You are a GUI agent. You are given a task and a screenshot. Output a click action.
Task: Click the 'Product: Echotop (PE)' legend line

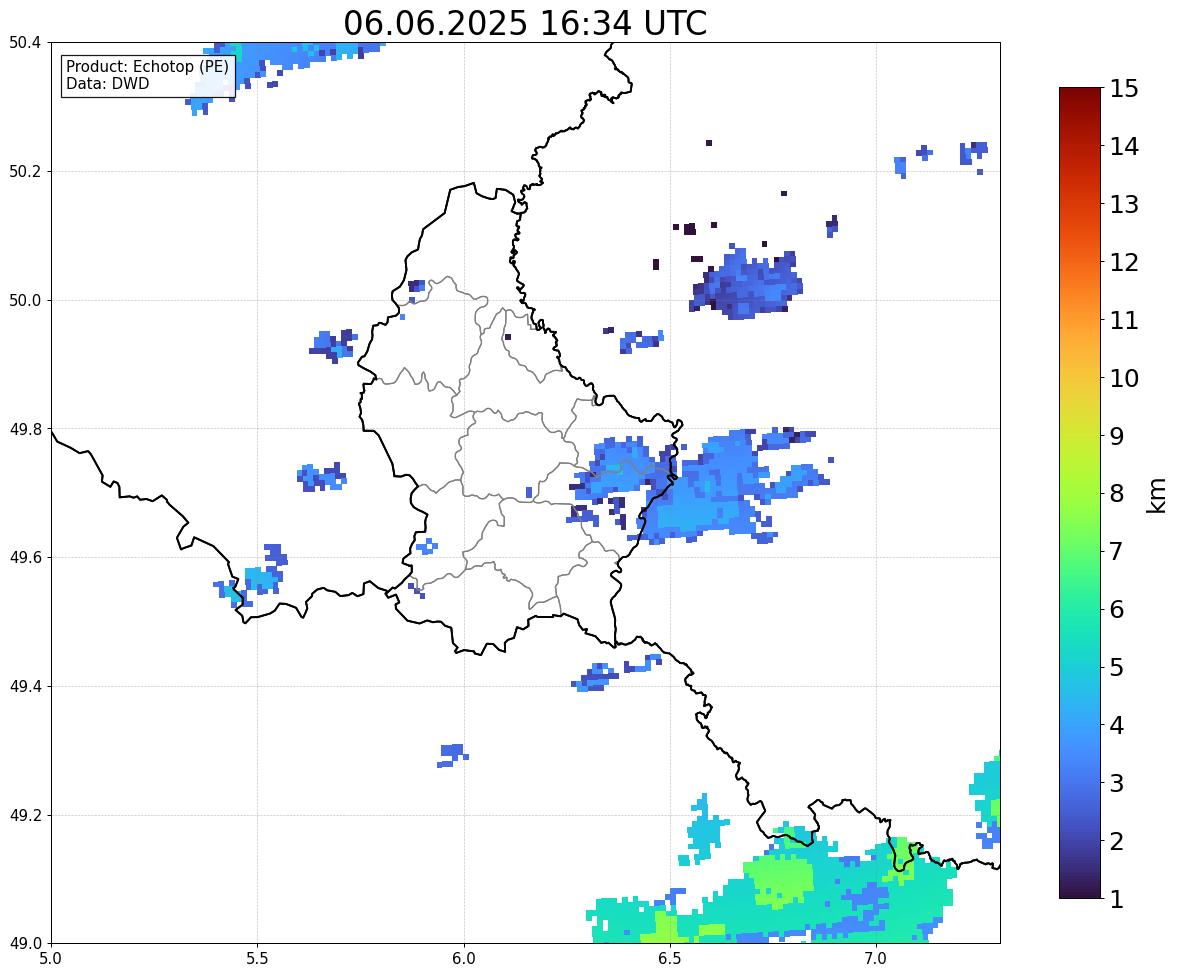pyautogui.click(x=147, y=67)
